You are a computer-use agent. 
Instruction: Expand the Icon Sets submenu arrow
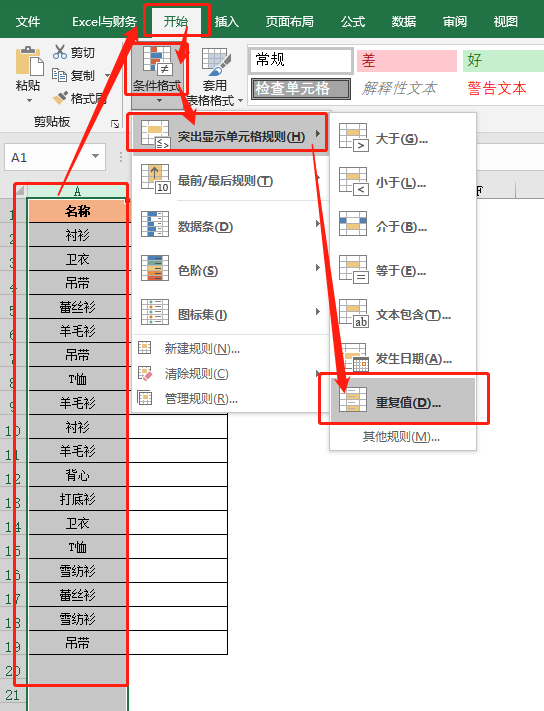(318, 312)
